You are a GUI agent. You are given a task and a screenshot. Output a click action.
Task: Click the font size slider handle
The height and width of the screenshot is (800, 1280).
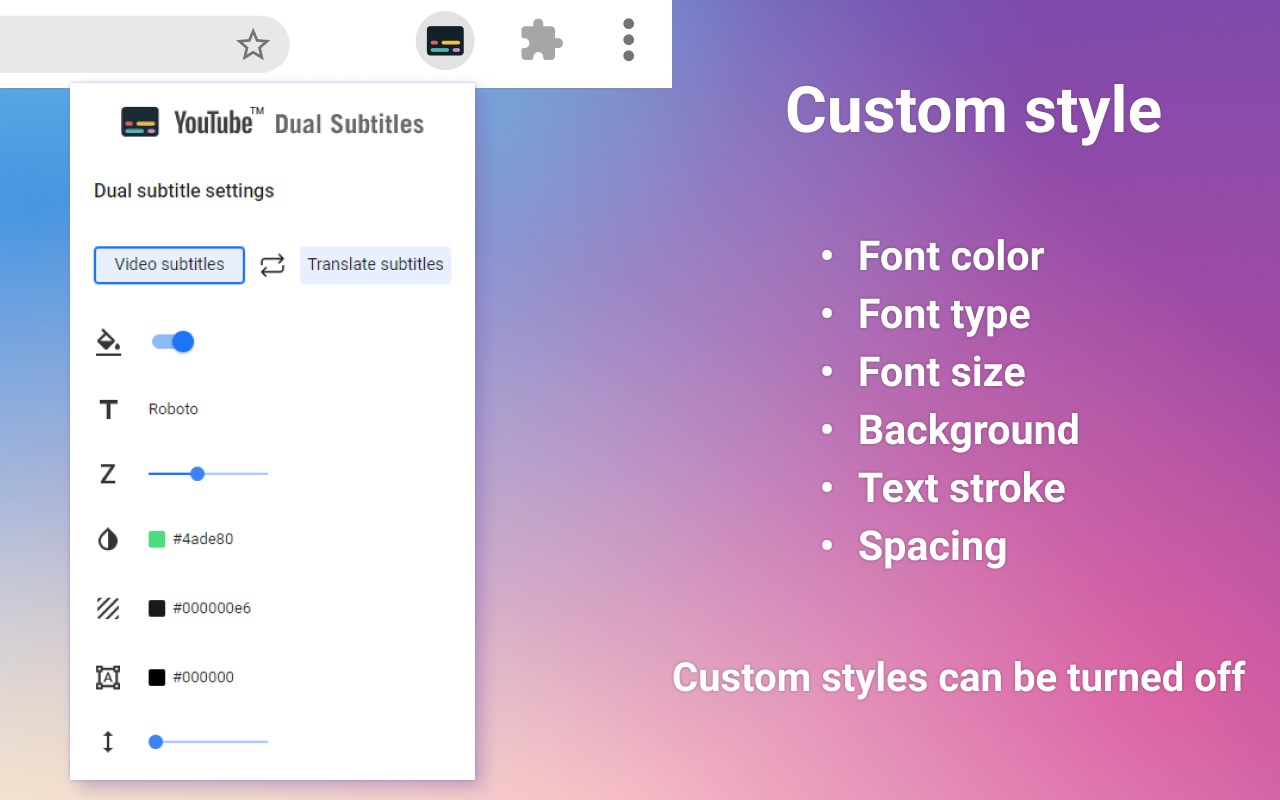pyautogui.click(x=197, y=474)
